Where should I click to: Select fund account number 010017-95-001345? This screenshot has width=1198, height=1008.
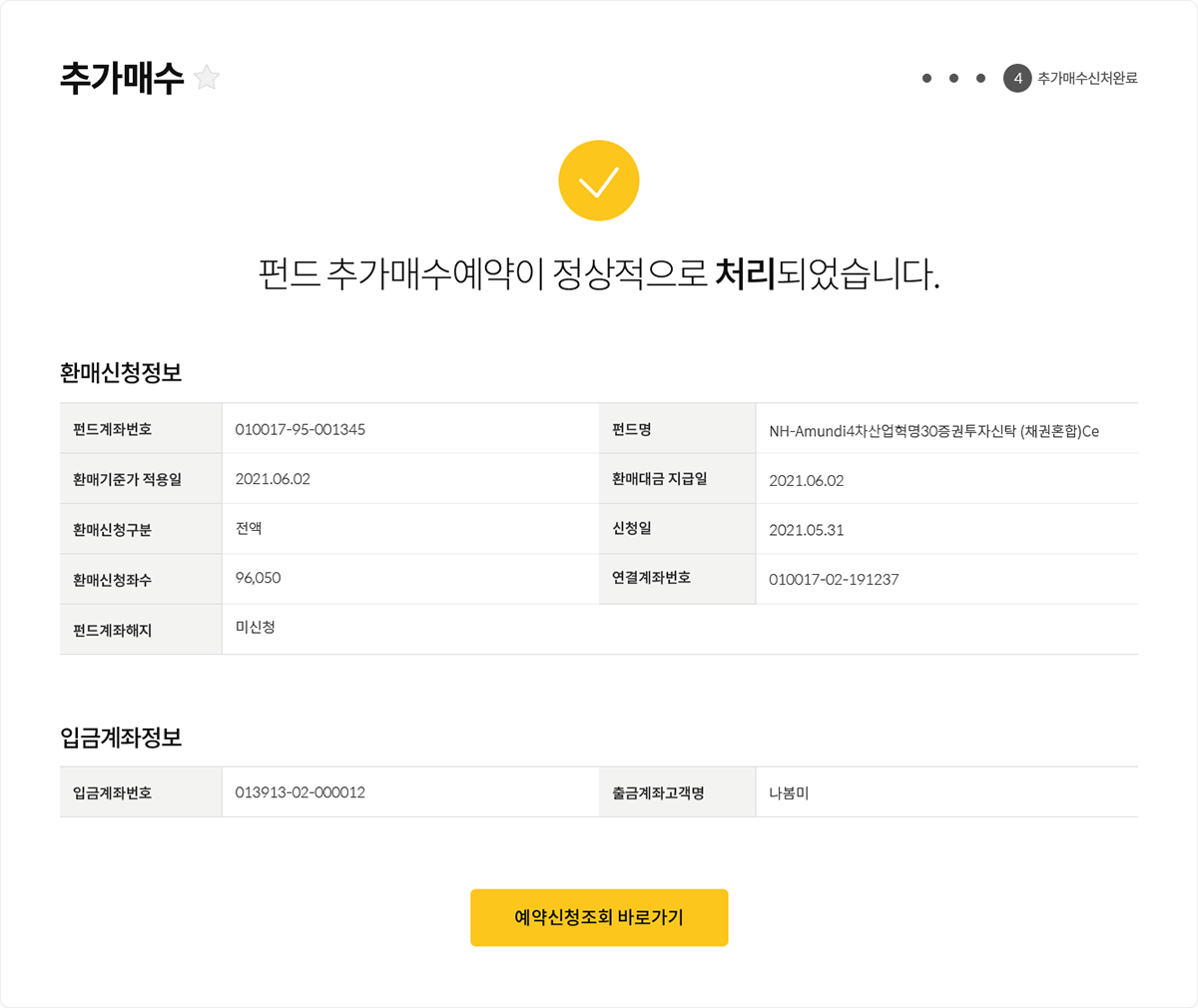click(x=300, y=429)
